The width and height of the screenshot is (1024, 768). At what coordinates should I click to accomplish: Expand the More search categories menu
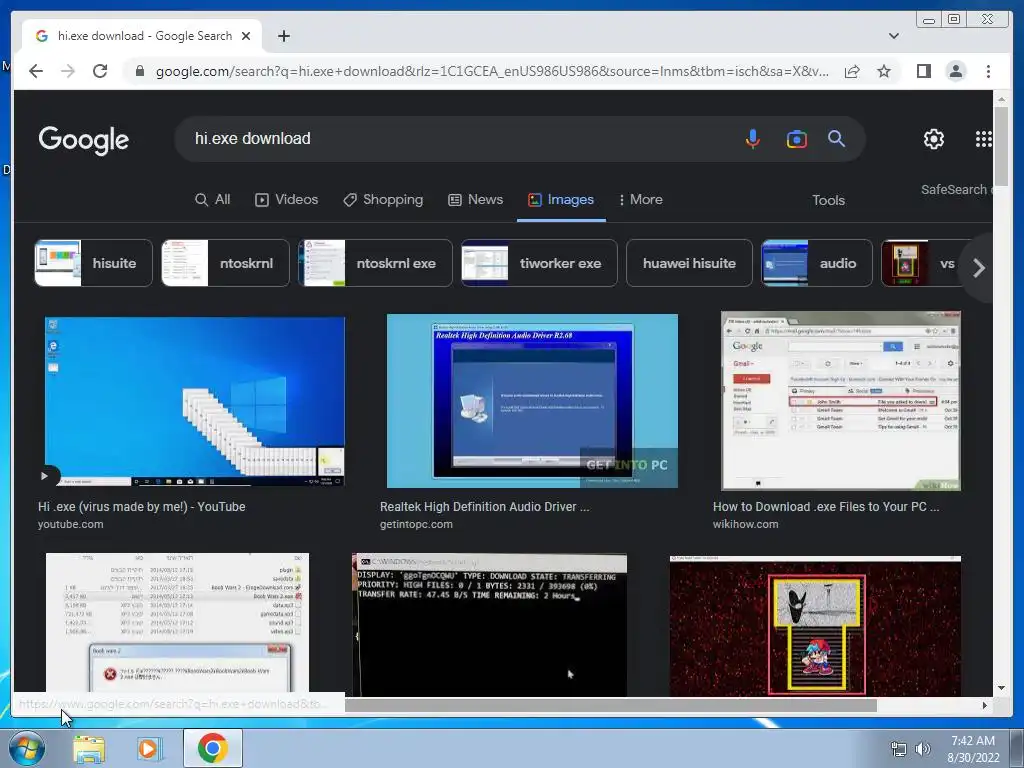(x=641, y=200)
